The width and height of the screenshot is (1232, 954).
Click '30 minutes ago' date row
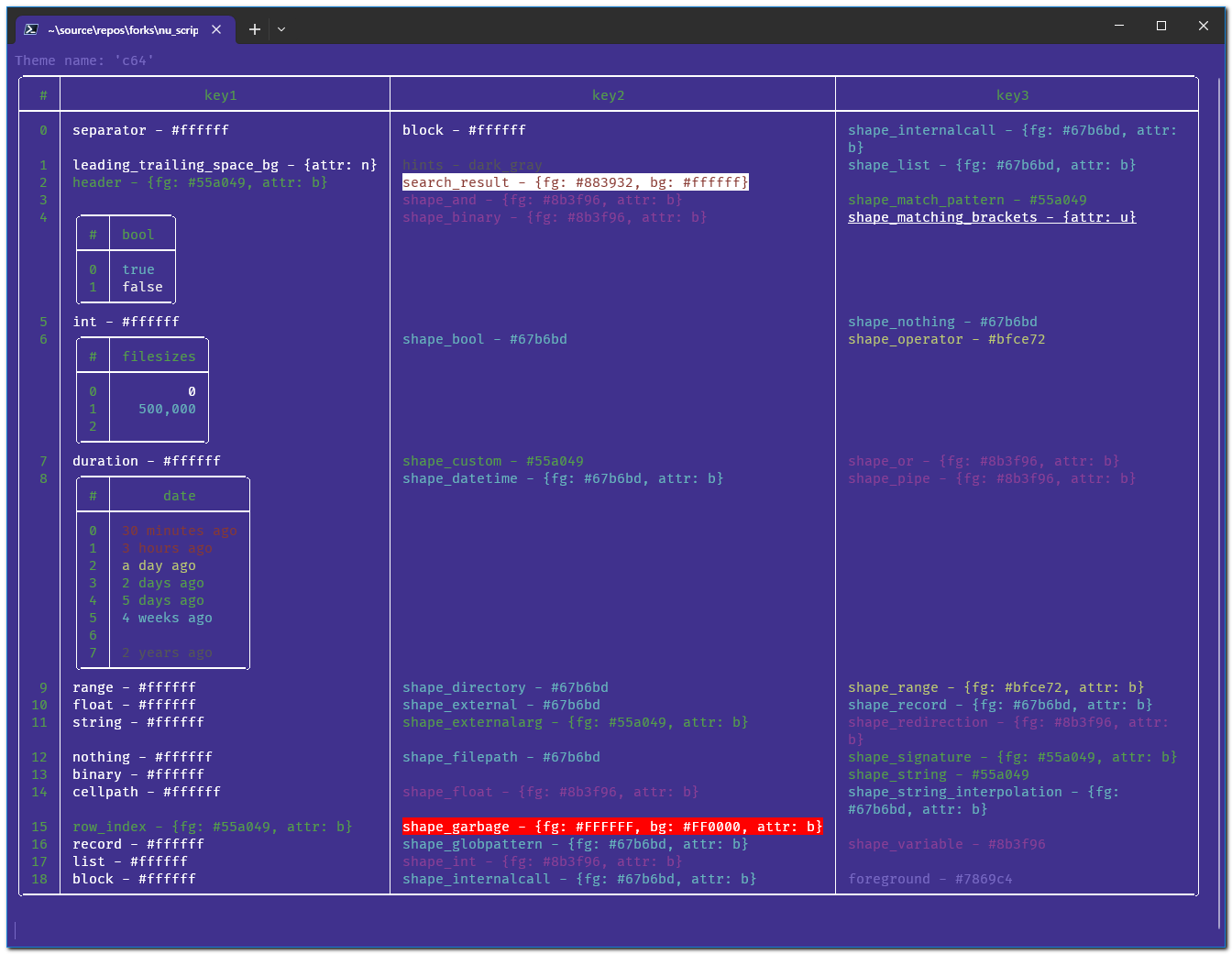180,531
